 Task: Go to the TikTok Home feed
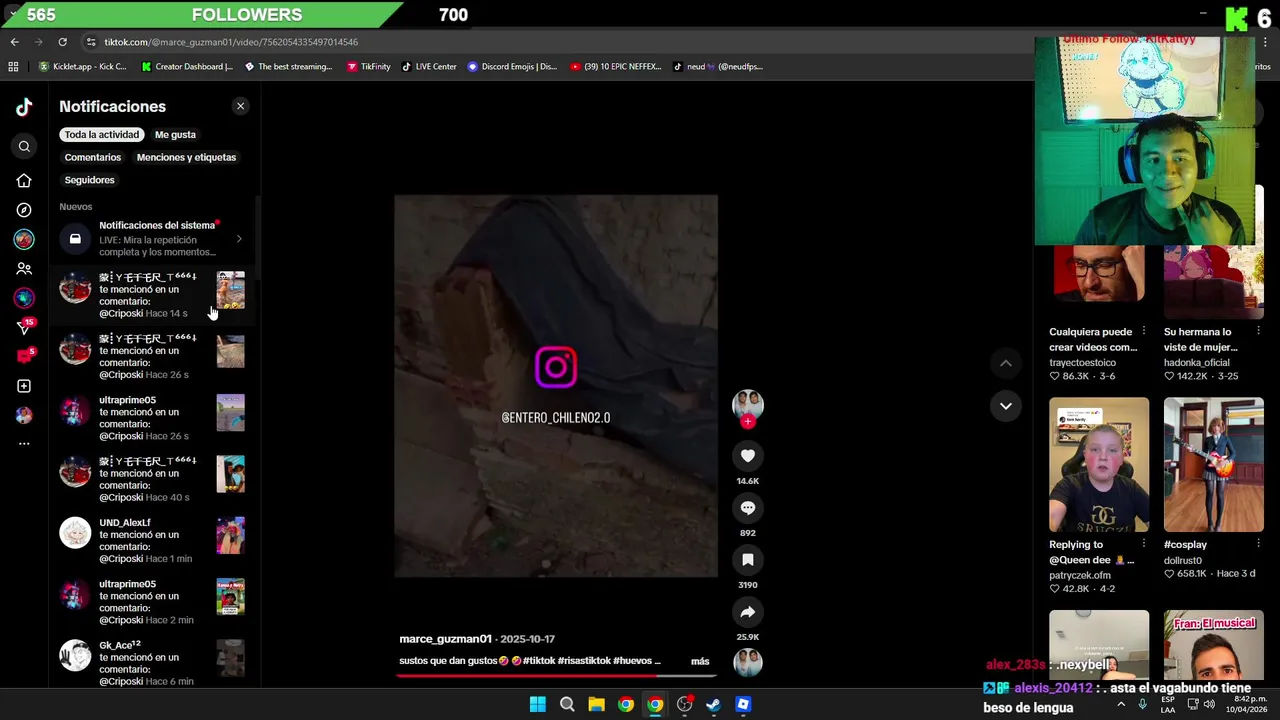(24, 181)
